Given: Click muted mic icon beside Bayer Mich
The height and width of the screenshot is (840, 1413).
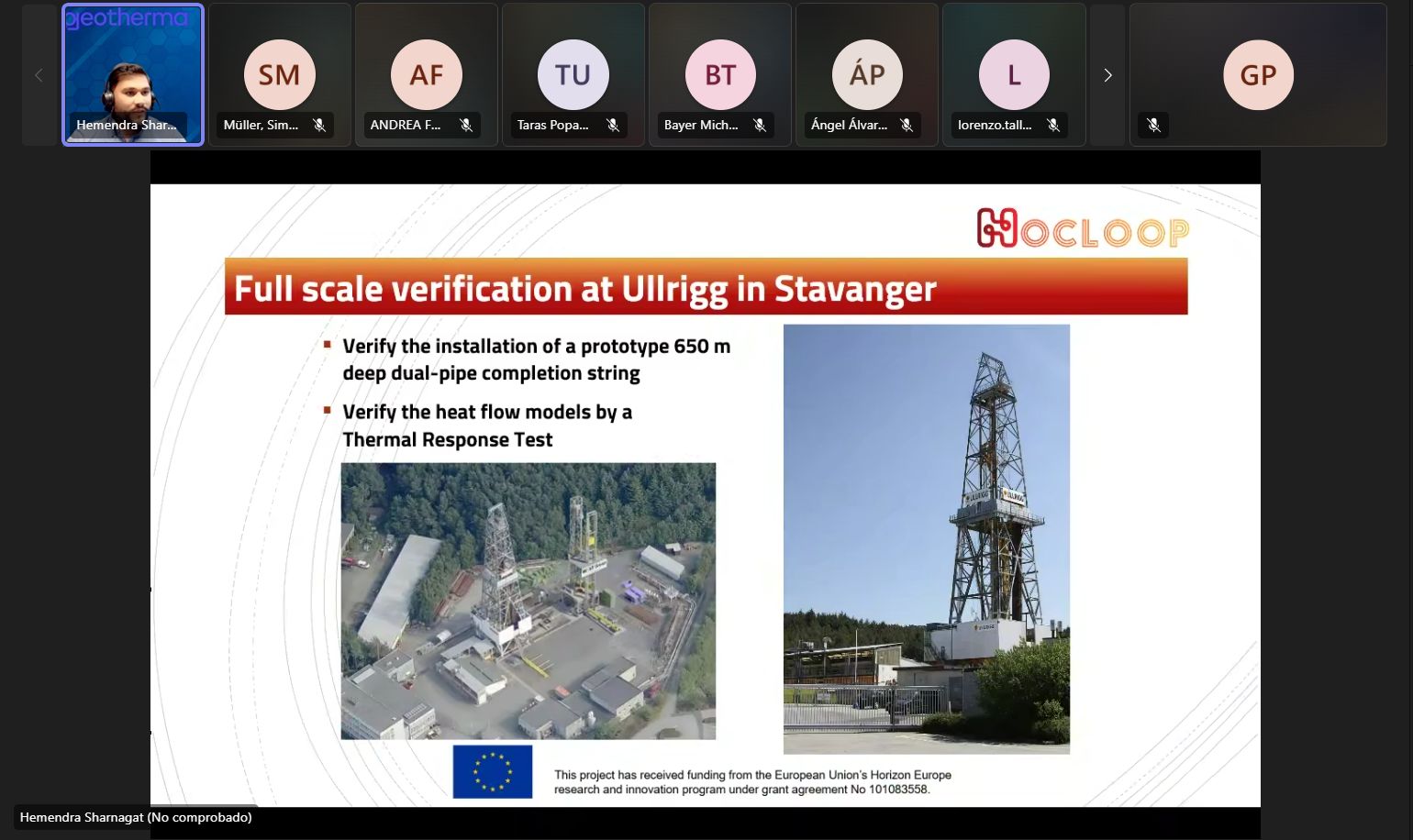Looking at the screenshot, I should [x=760, y=125].
